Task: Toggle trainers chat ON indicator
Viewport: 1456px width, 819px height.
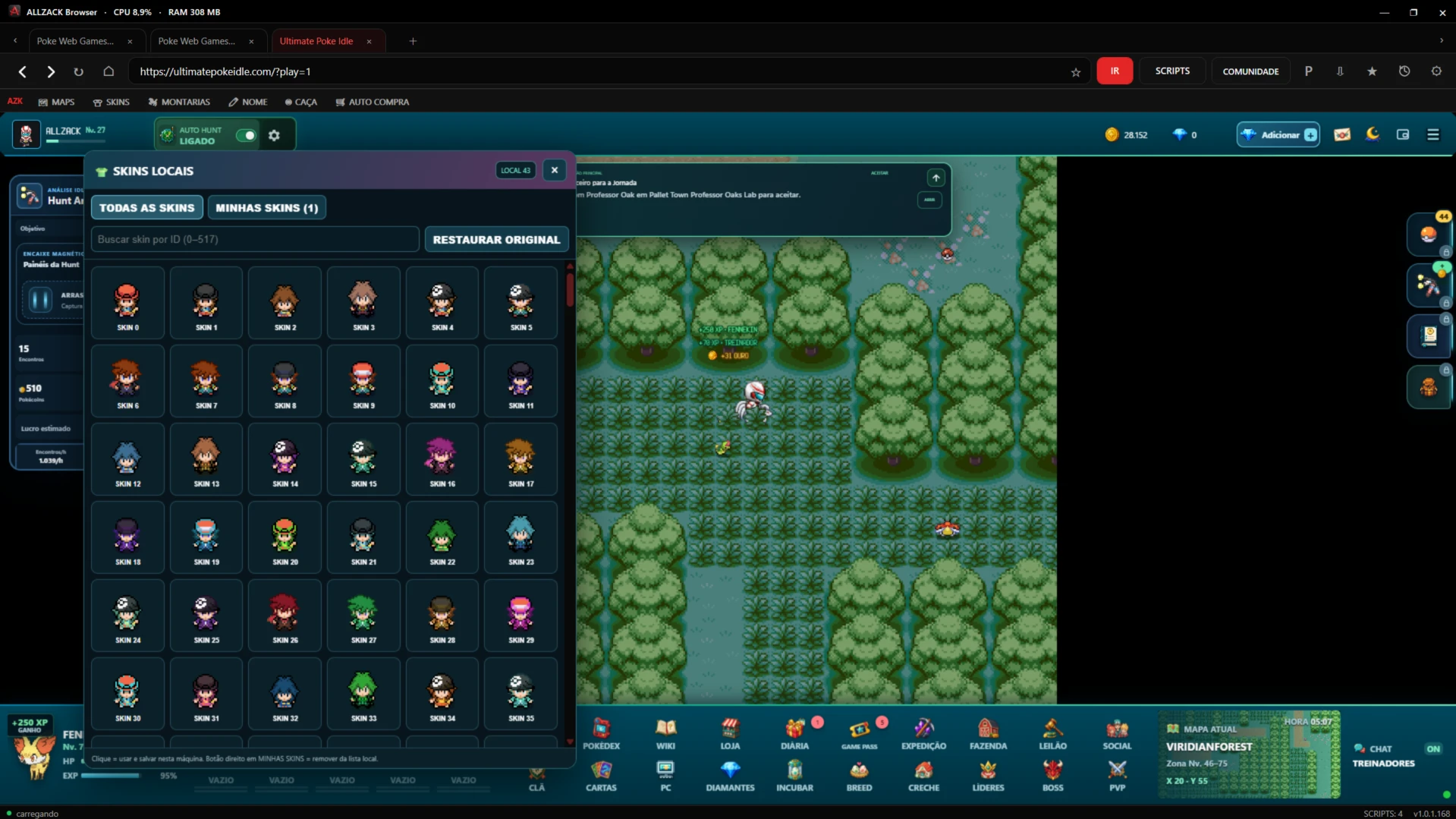Action: pos(1432,748)
